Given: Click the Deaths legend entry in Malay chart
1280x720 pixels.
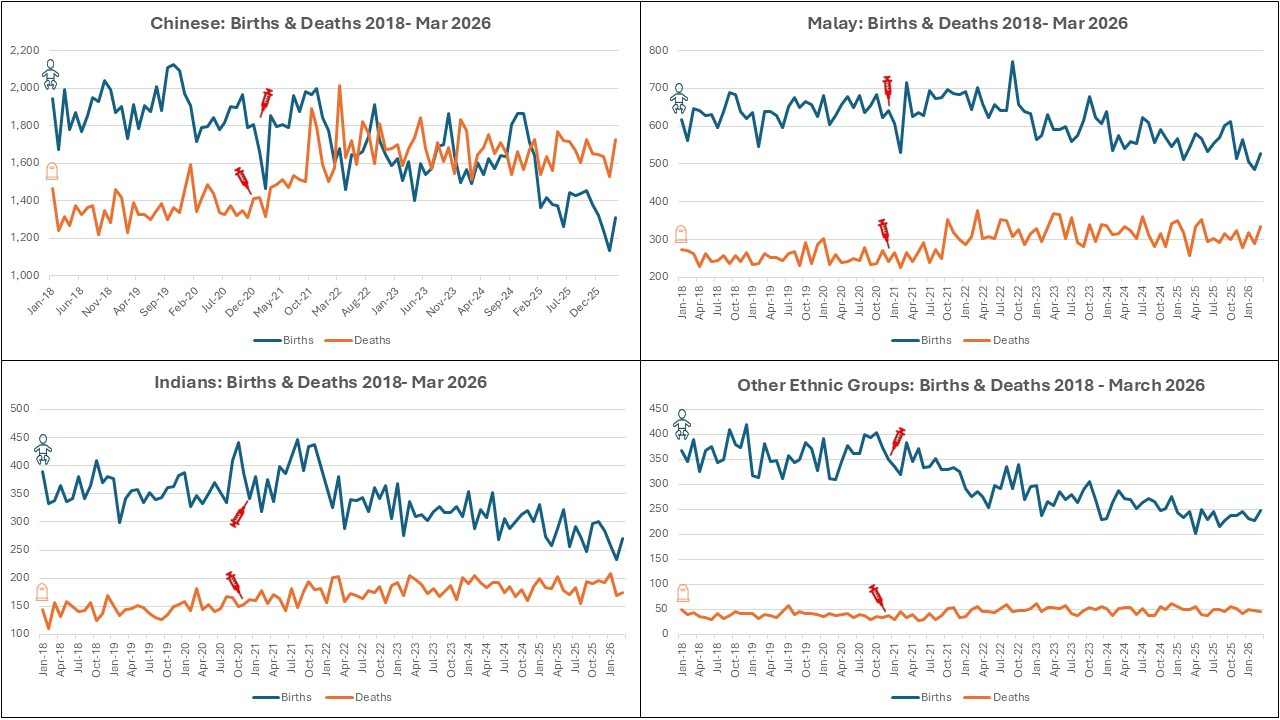Looking at the screenshot, I should point(1000,340).
